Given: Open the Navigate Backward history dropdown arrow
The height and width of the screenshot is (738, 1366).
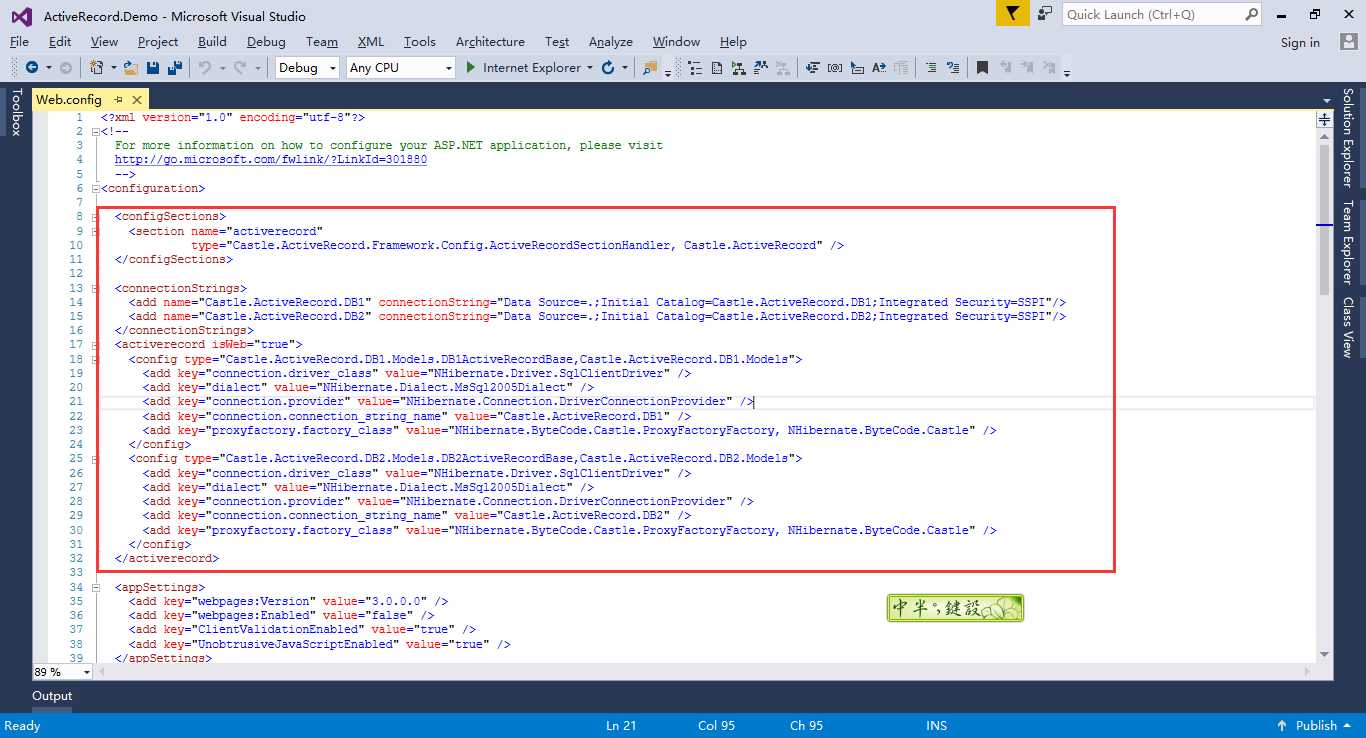Looking at the screenshot, I should pyautogui.click(x=48, y=68).
